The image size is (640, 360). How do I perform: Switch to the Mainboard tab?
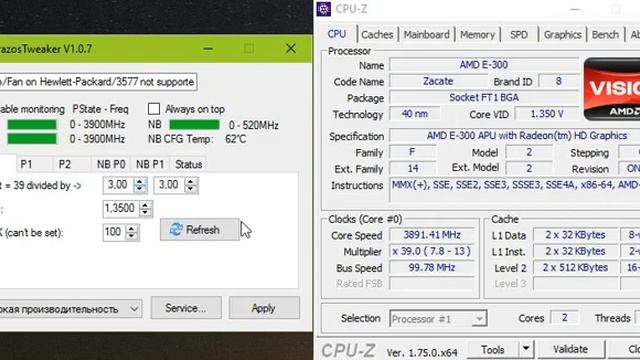[x=427, y=35]
